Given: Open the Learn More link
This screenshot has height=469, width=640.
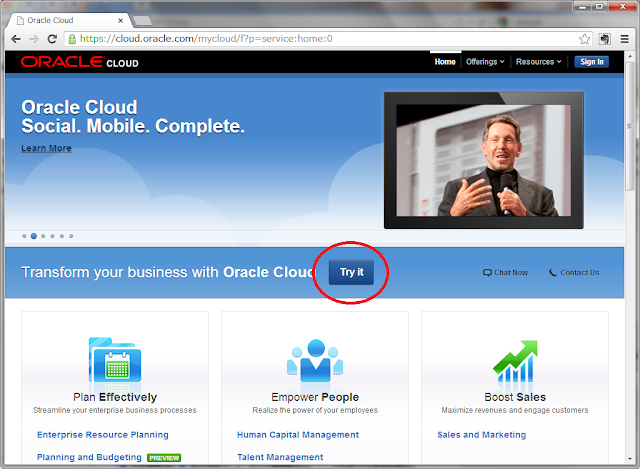Looking at the screenshot, I should click(46, 148).
